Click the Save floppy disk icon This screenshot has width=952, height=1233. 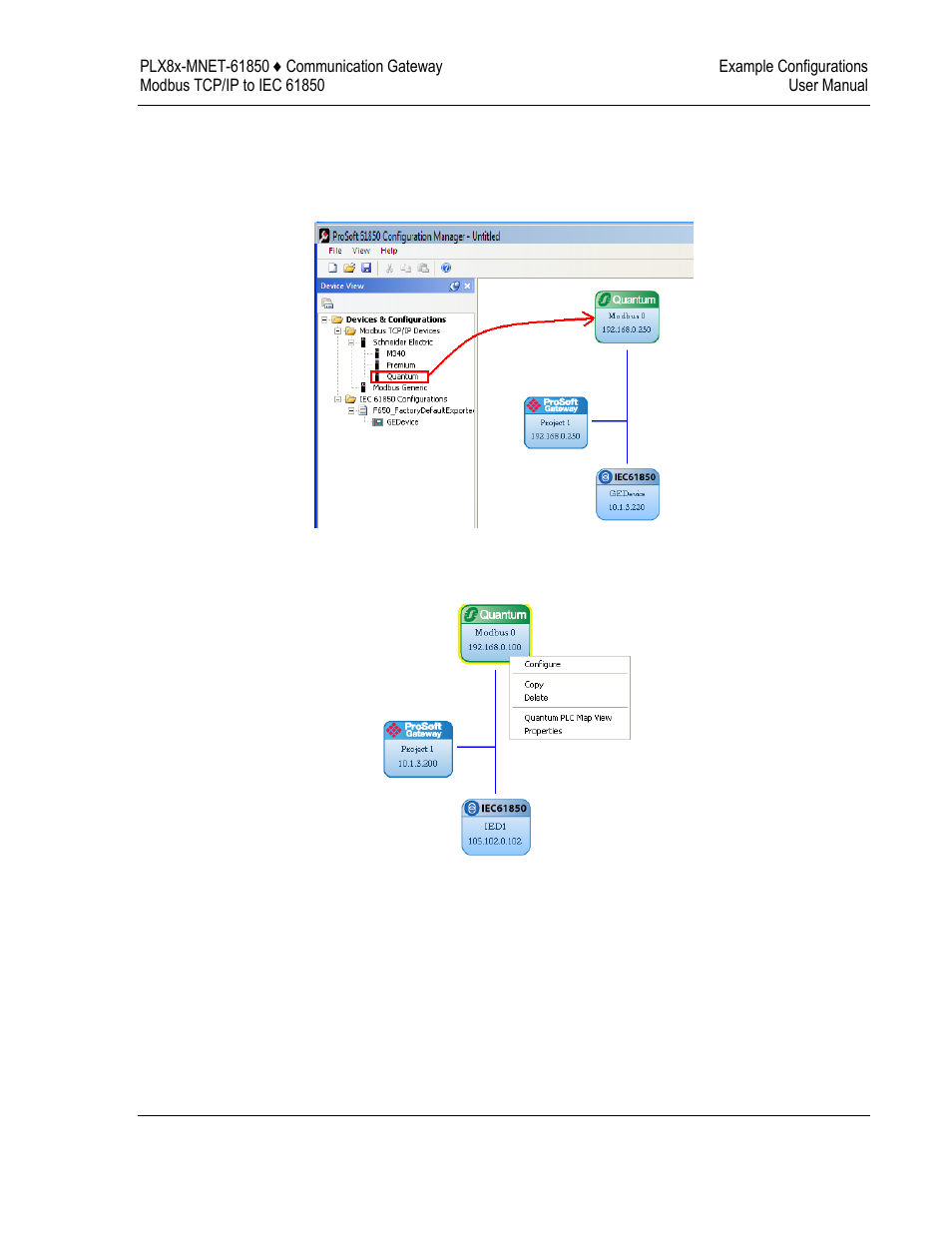tap(366, 269)
